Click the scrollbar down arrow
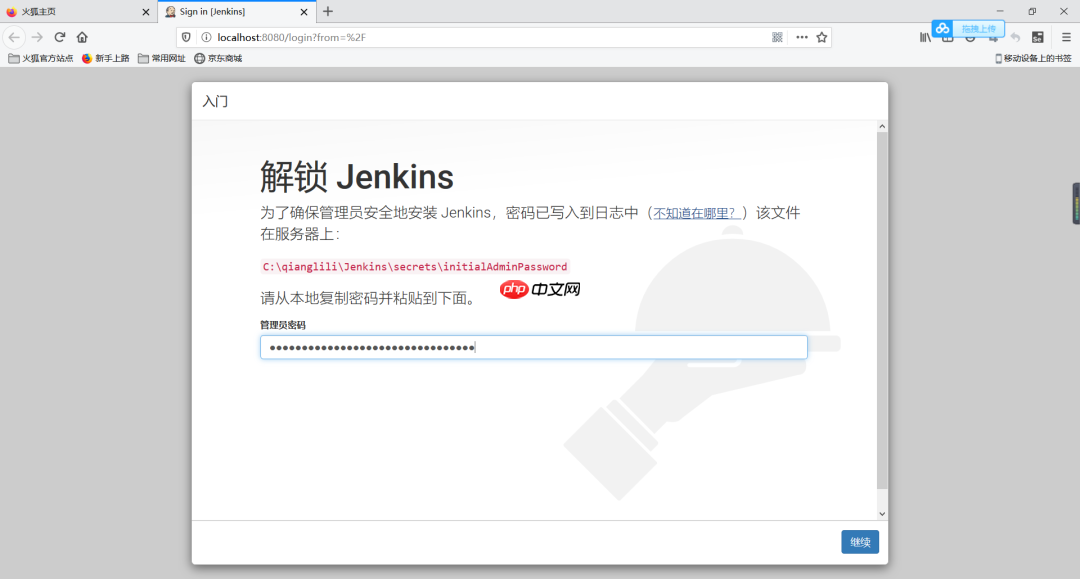The image size is (1080, 579). 881,513
